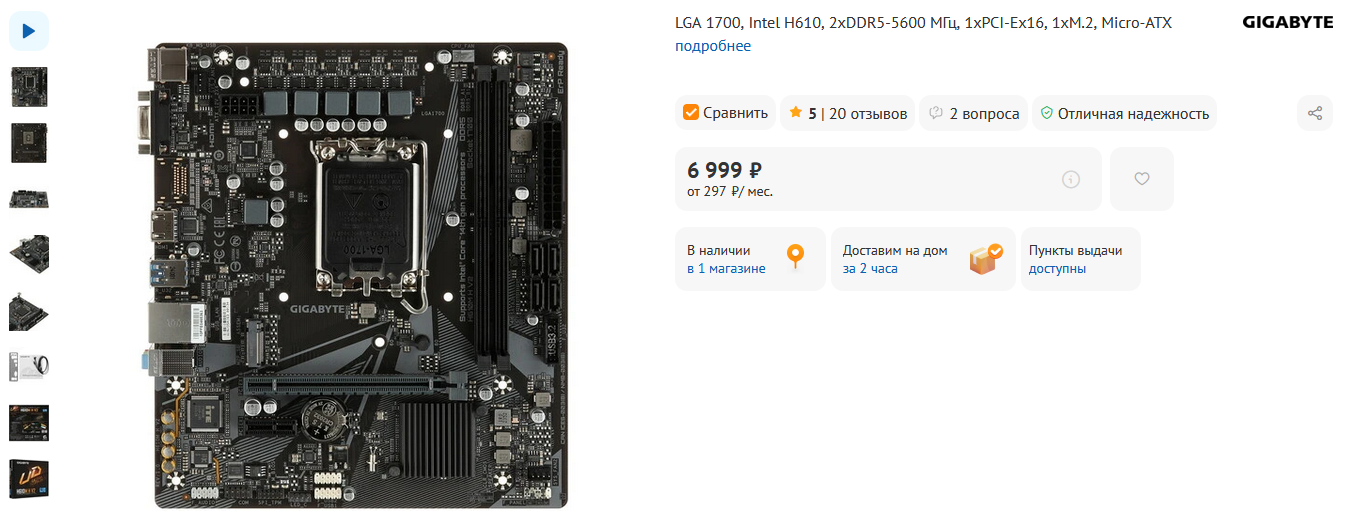The width and height of the screenshot is (1359, 529).
Task: Click the orange map pin icon
Action: pos(795,257)
